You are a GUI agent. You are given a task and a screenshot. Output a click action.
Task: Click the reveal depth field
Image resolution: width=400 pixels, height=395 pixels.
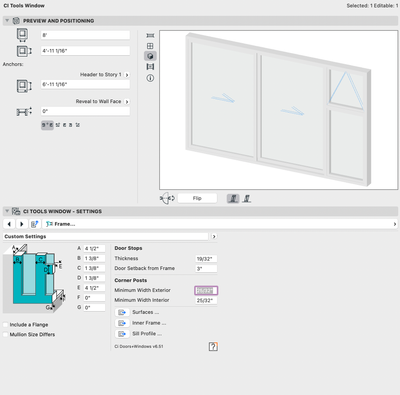point(85,111)
